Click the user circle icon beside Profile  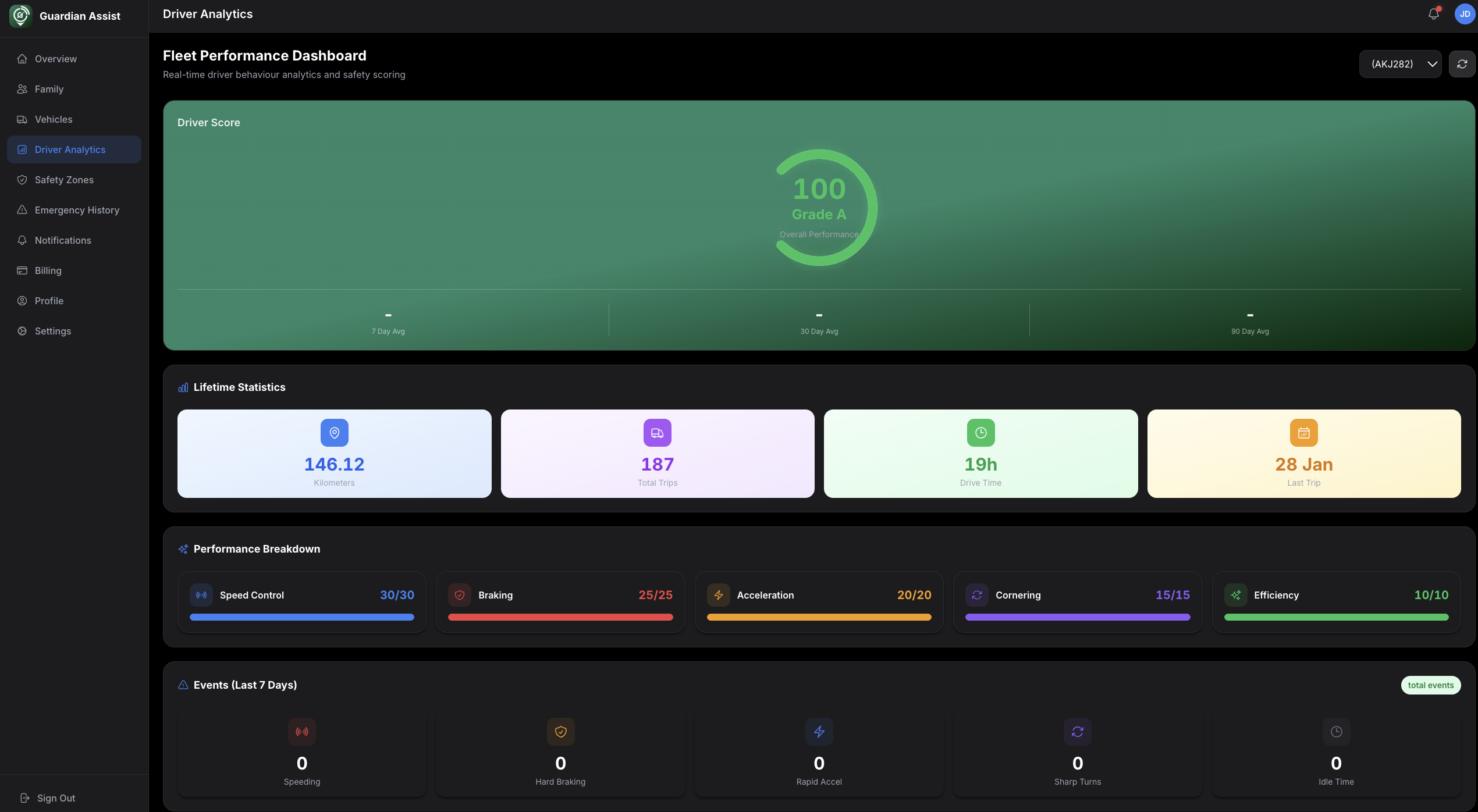pos(22,301)
